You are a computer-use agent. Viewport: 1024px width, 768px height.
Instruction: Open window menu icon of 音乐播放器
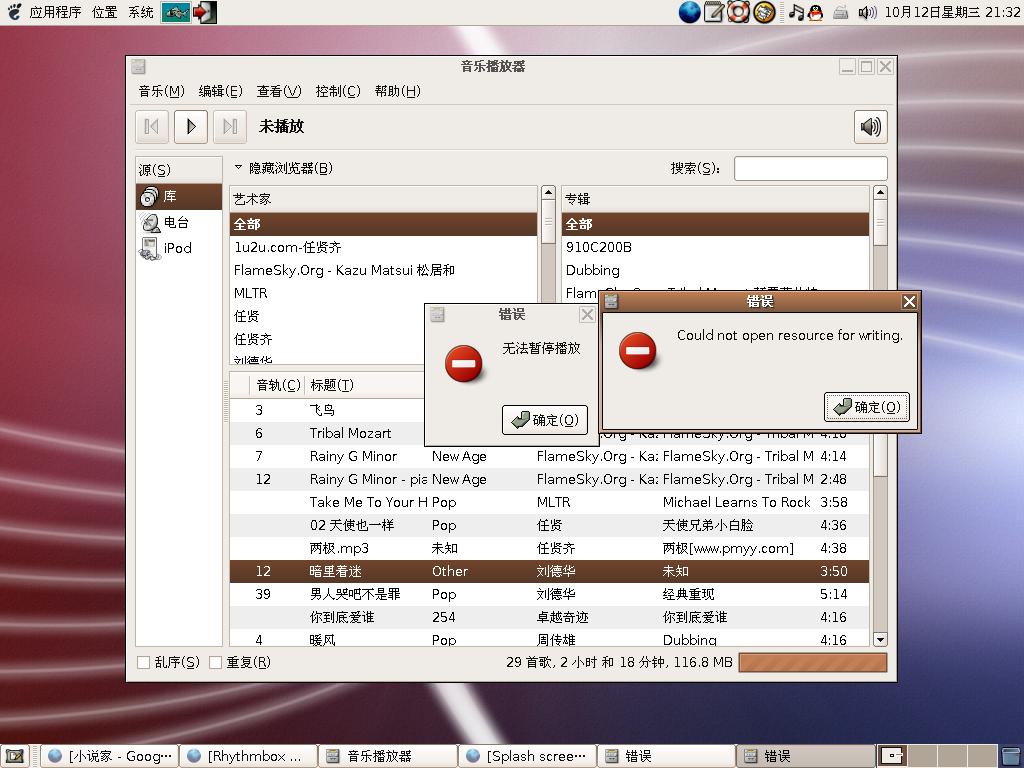[138, 66]
